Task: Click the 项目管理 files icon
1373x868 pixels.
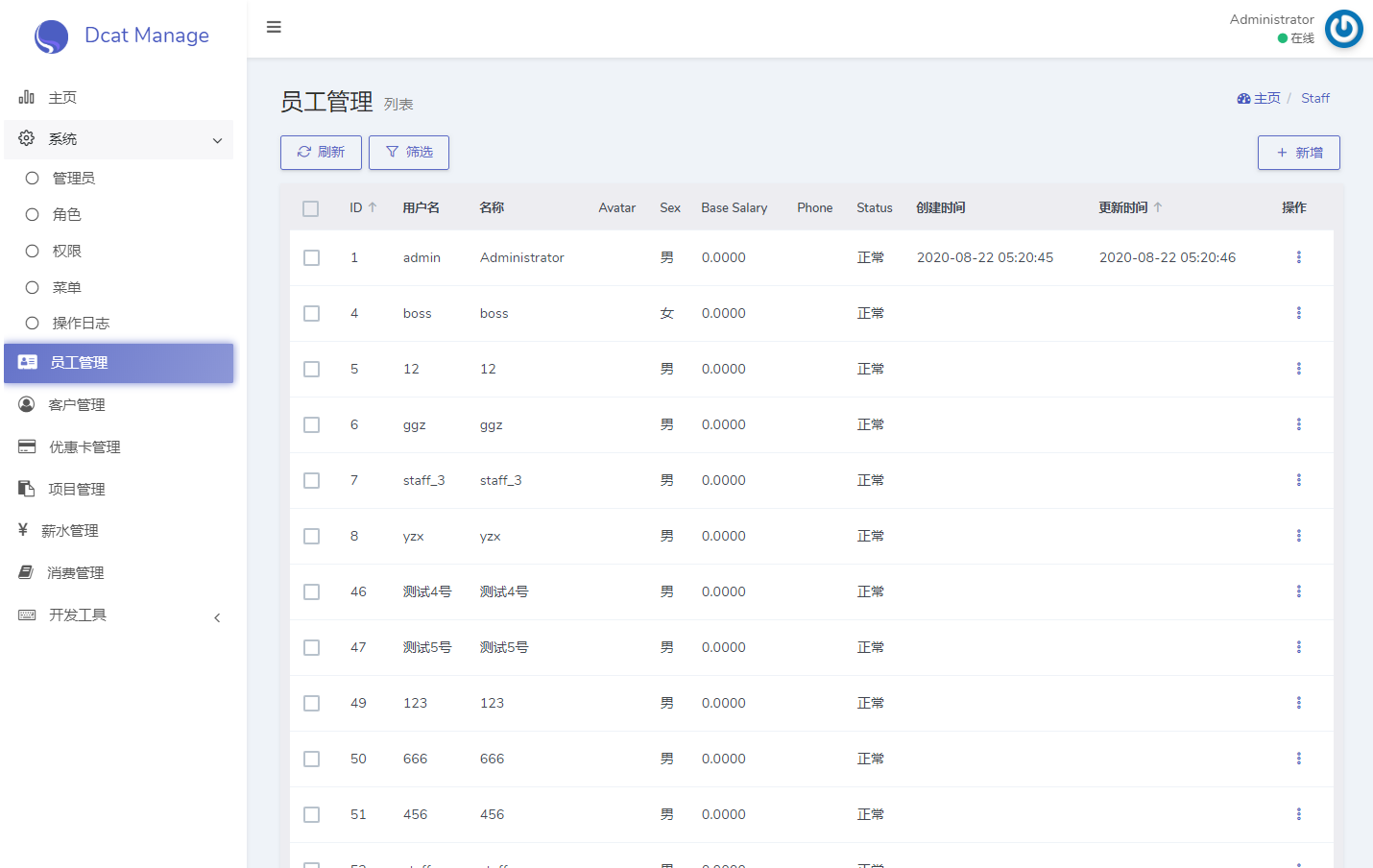Action: pyautogui.click(x=27, y=489)
